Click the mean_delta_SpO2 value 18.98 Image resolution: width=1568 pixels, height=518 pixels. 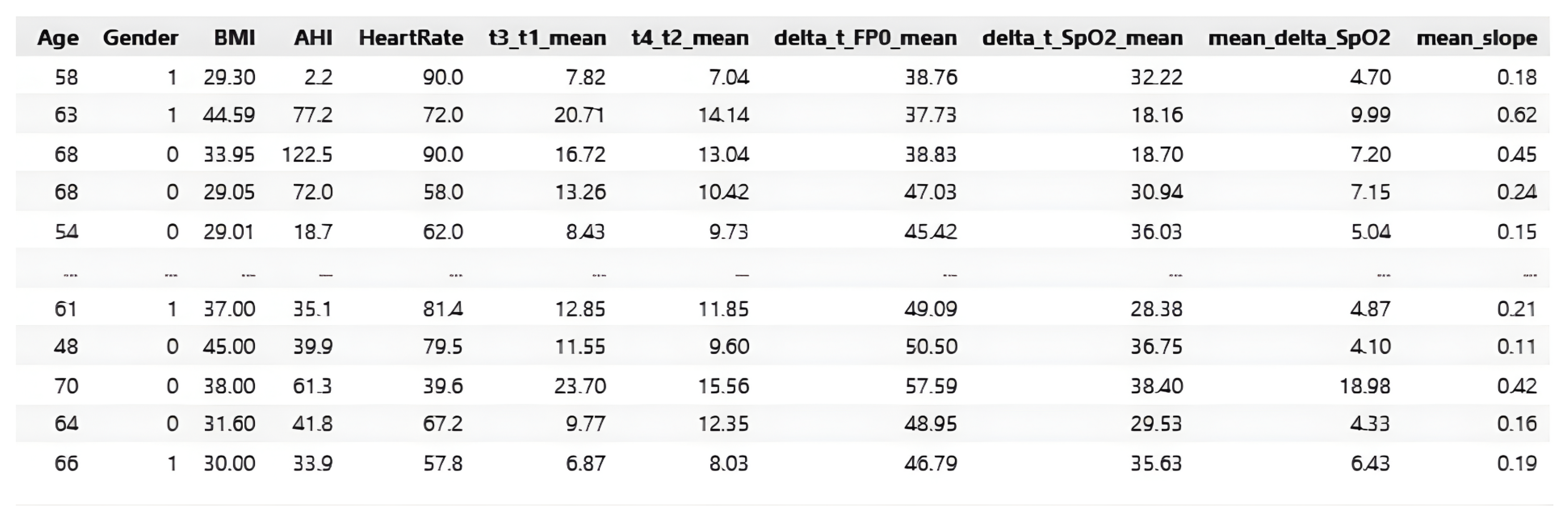1365,386
